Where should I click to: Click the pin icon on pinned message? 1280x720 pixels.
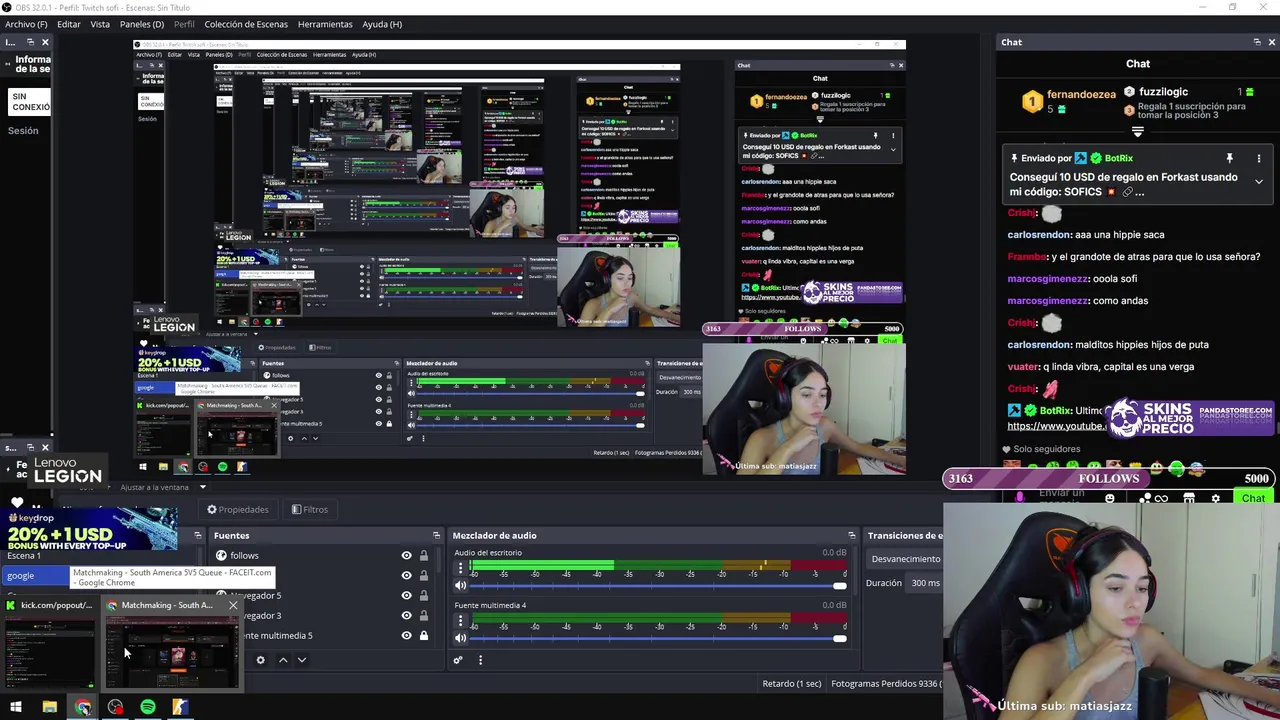click(x=1230, y=158)
